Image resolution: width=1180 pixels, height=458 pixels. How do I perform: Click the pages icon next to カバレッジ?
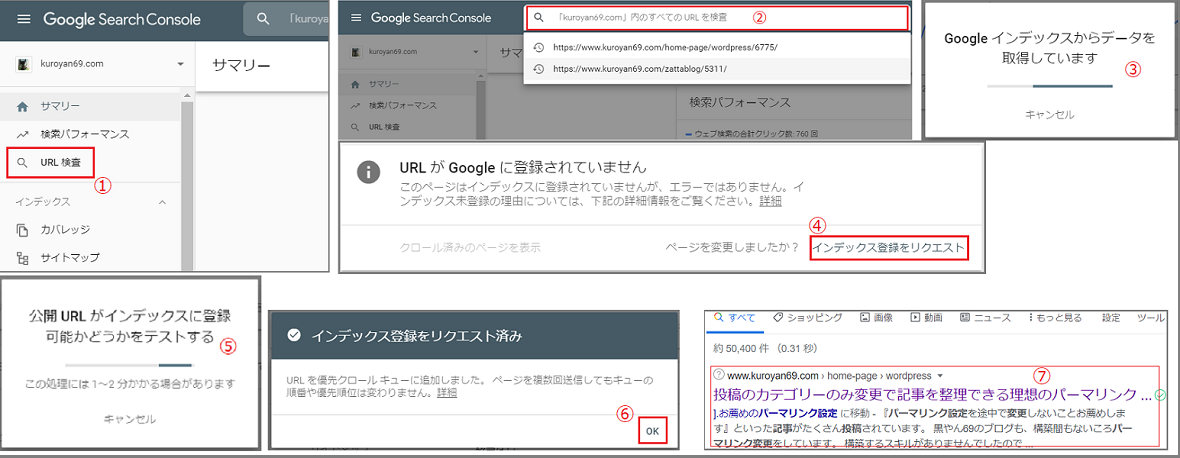click(23, 229)
